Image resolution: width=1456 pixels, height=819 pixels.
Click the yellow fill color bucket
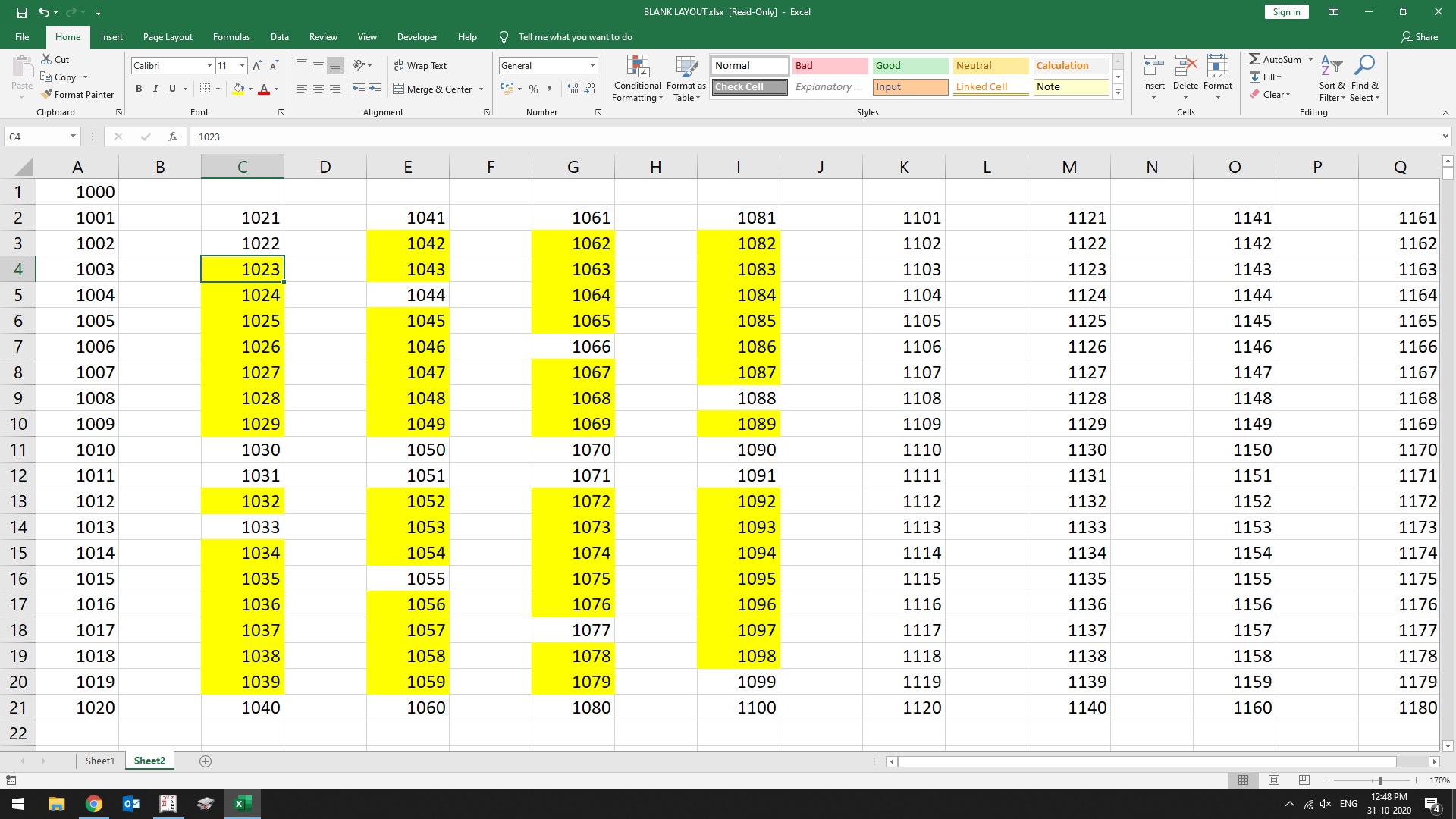click(238, 89)
